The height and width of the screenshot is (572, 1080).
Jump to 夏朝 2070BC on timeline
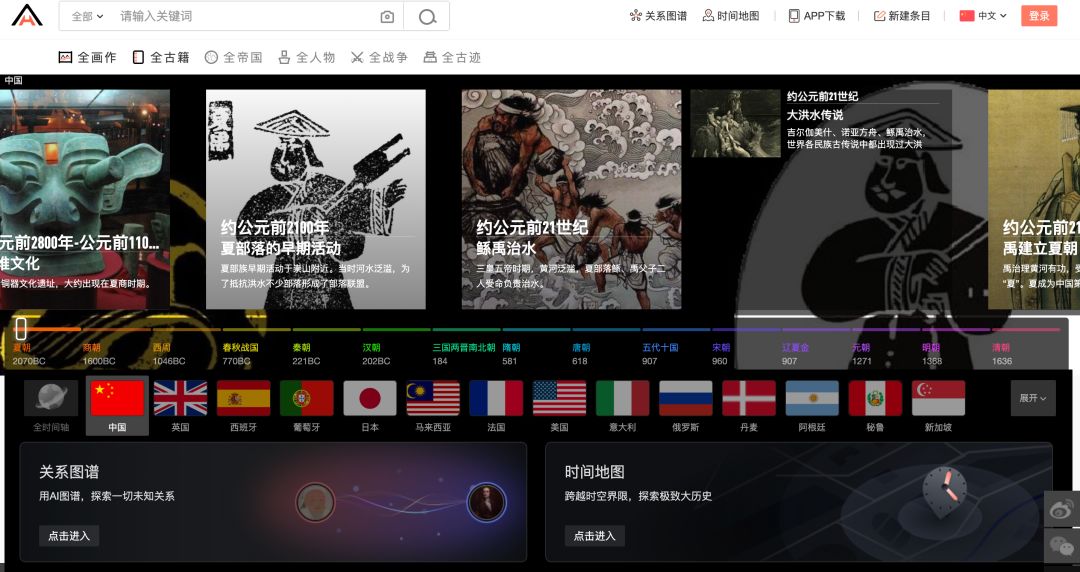click(29, 354)
